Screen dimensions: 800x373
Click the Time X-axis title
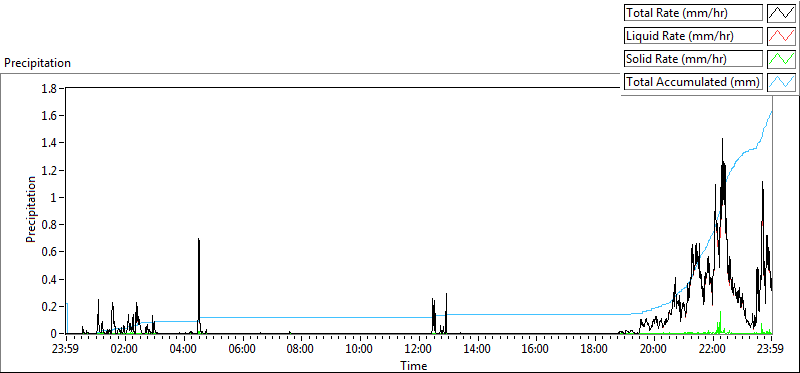413,365
